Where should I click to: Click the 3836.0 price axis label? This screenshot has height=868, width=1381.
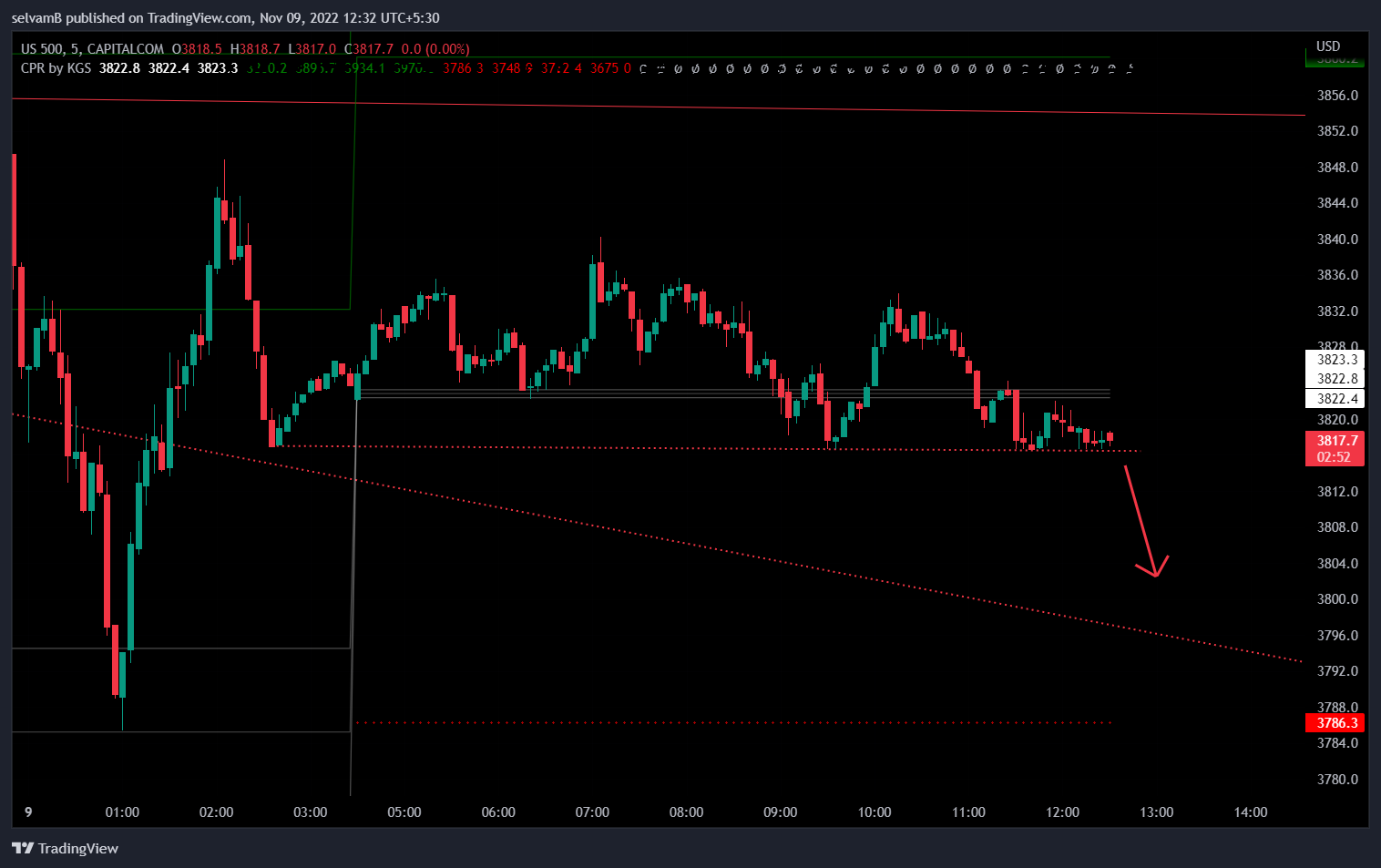1337,275
